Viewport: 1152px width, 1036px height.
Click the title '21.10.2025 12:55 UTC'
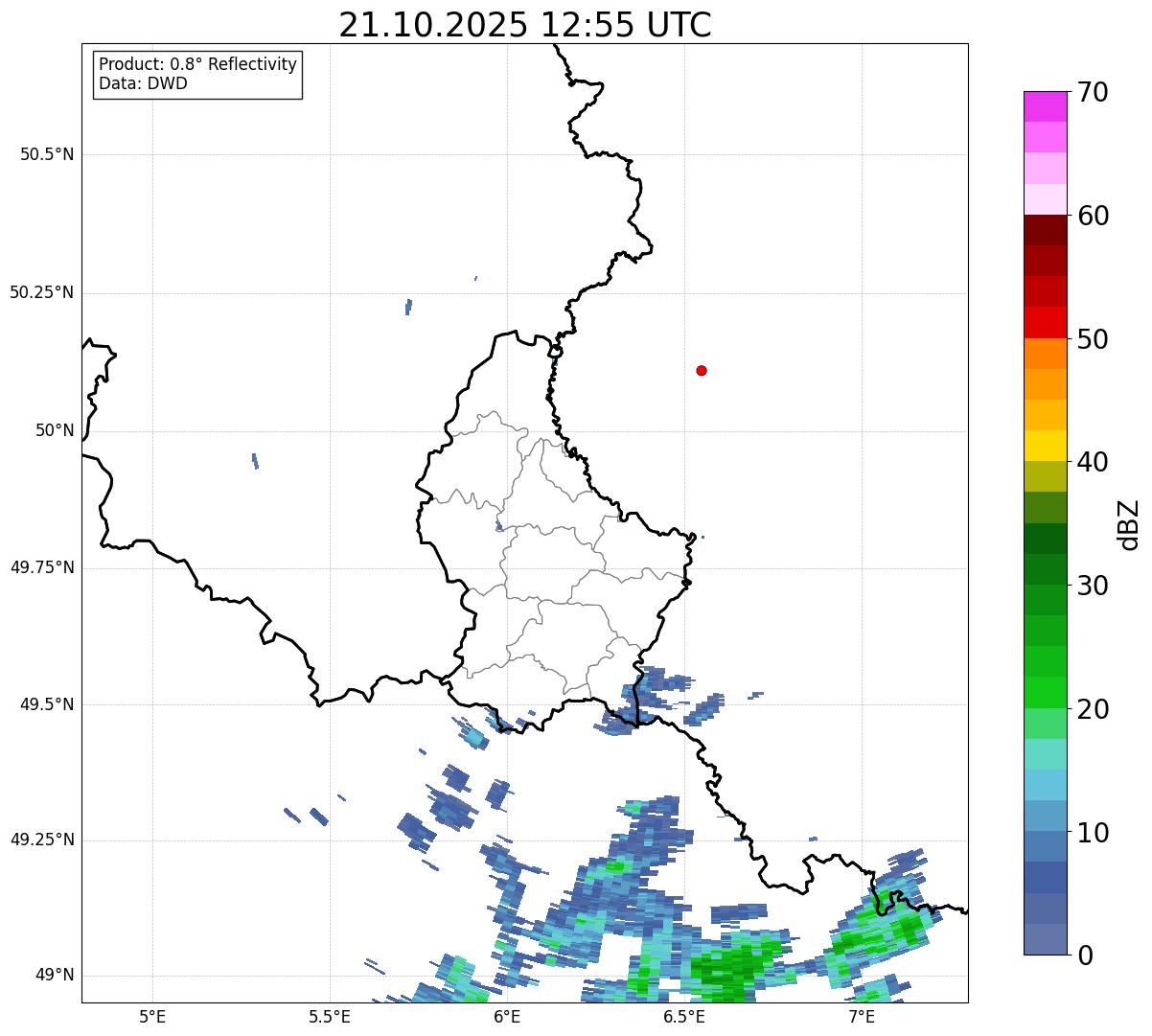point(525,24)
